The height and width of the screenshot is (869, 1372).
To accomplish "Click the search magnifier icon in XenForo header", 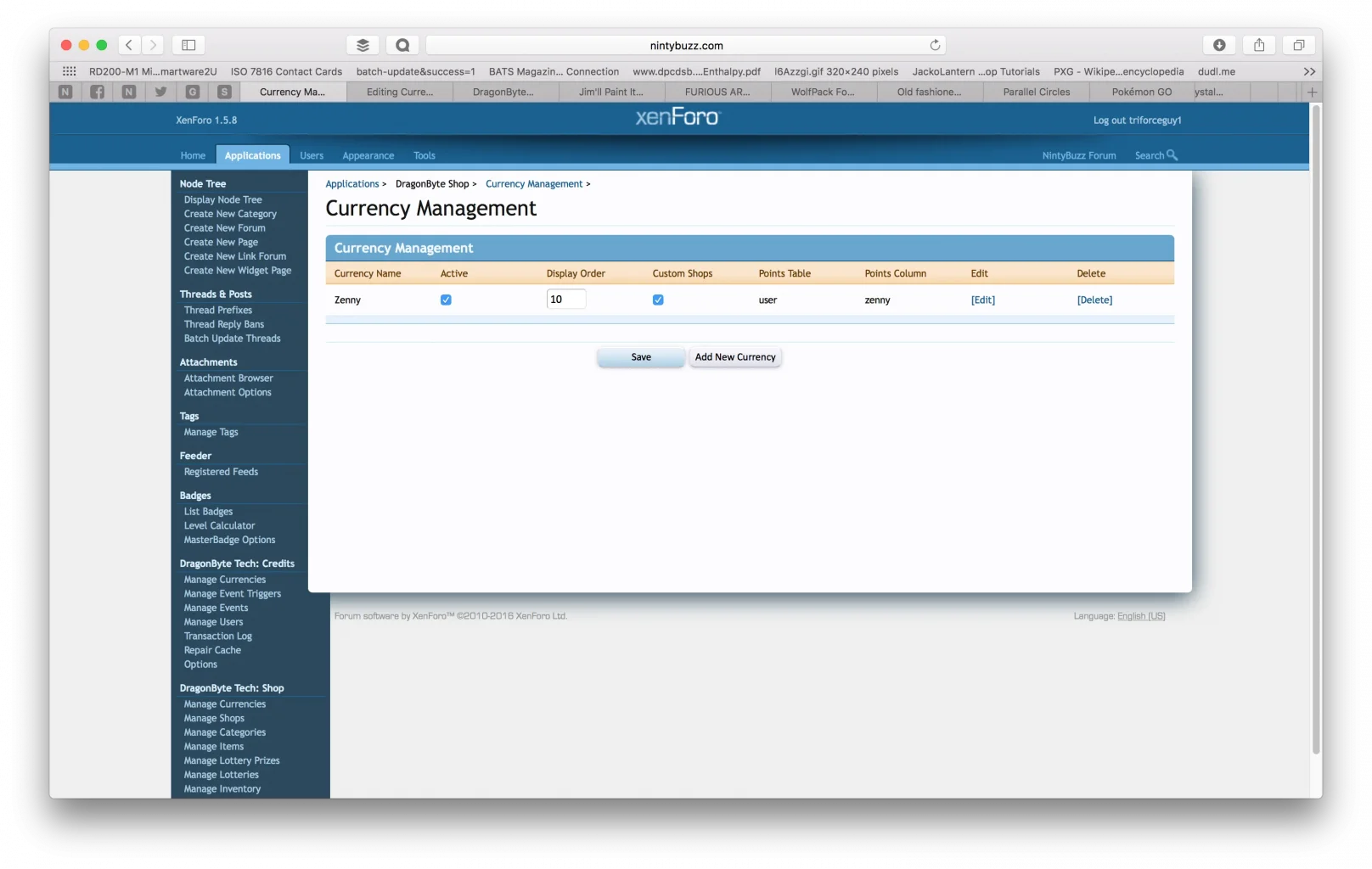I will point(1172,154).
